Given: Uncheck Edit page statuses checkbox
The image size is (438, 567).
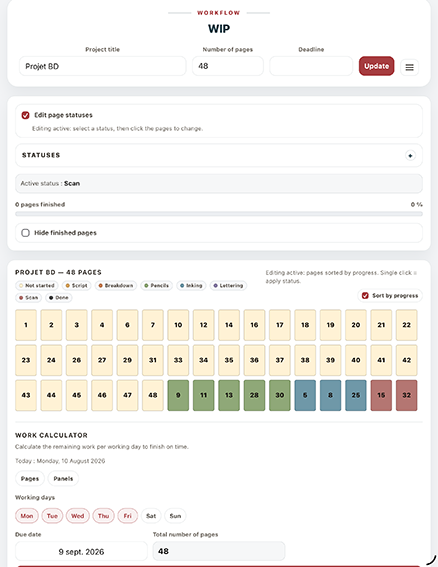Looking at the screenshot, I should pos(25,115).
